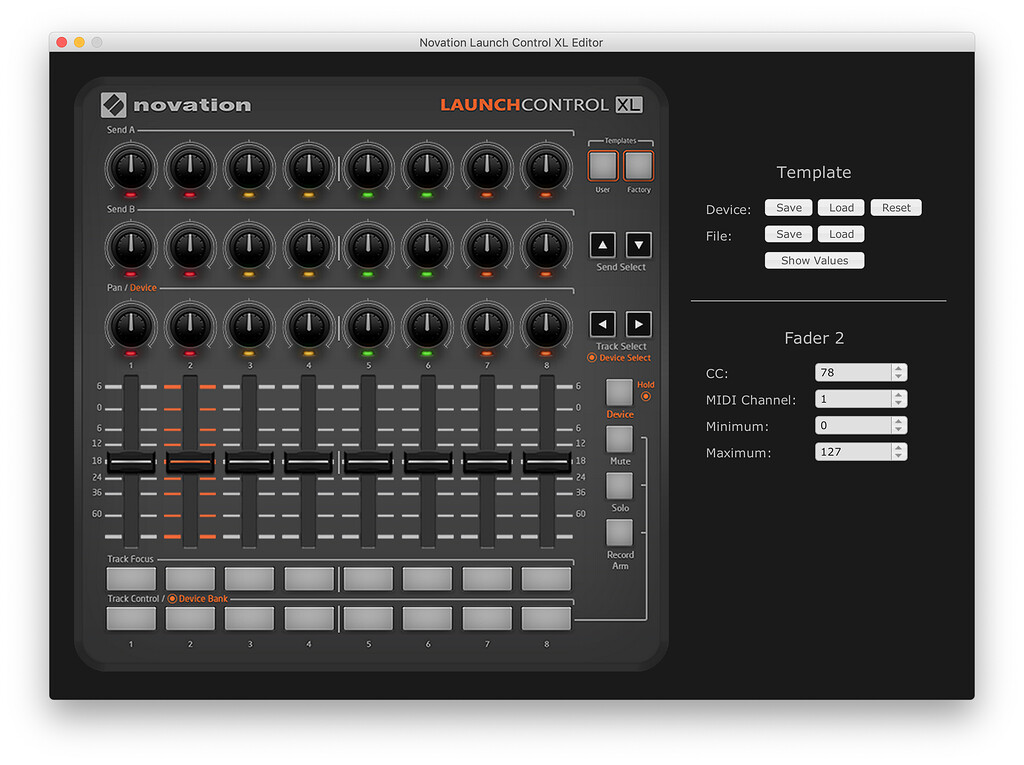This screenshot has height=765, width=1024.
Task: Select Send B knob 4
Action: [x=308, y=246]
